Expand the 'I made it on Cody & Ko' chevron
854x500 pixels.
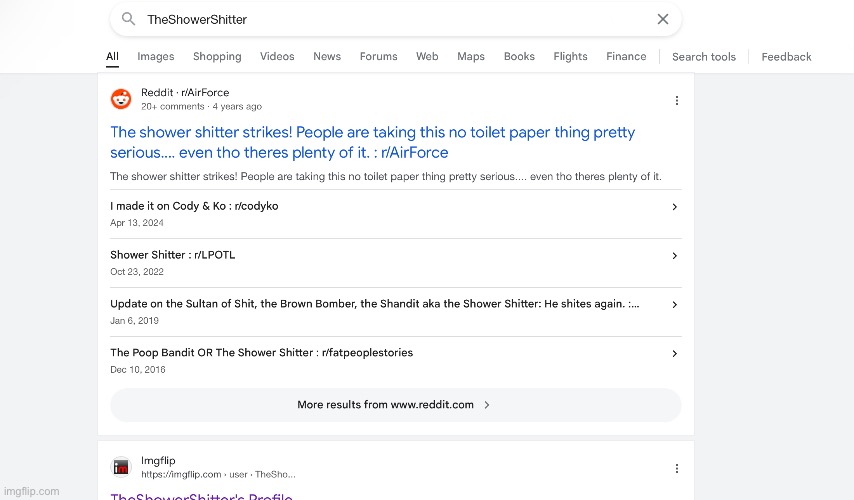click(x=675, y=207)
